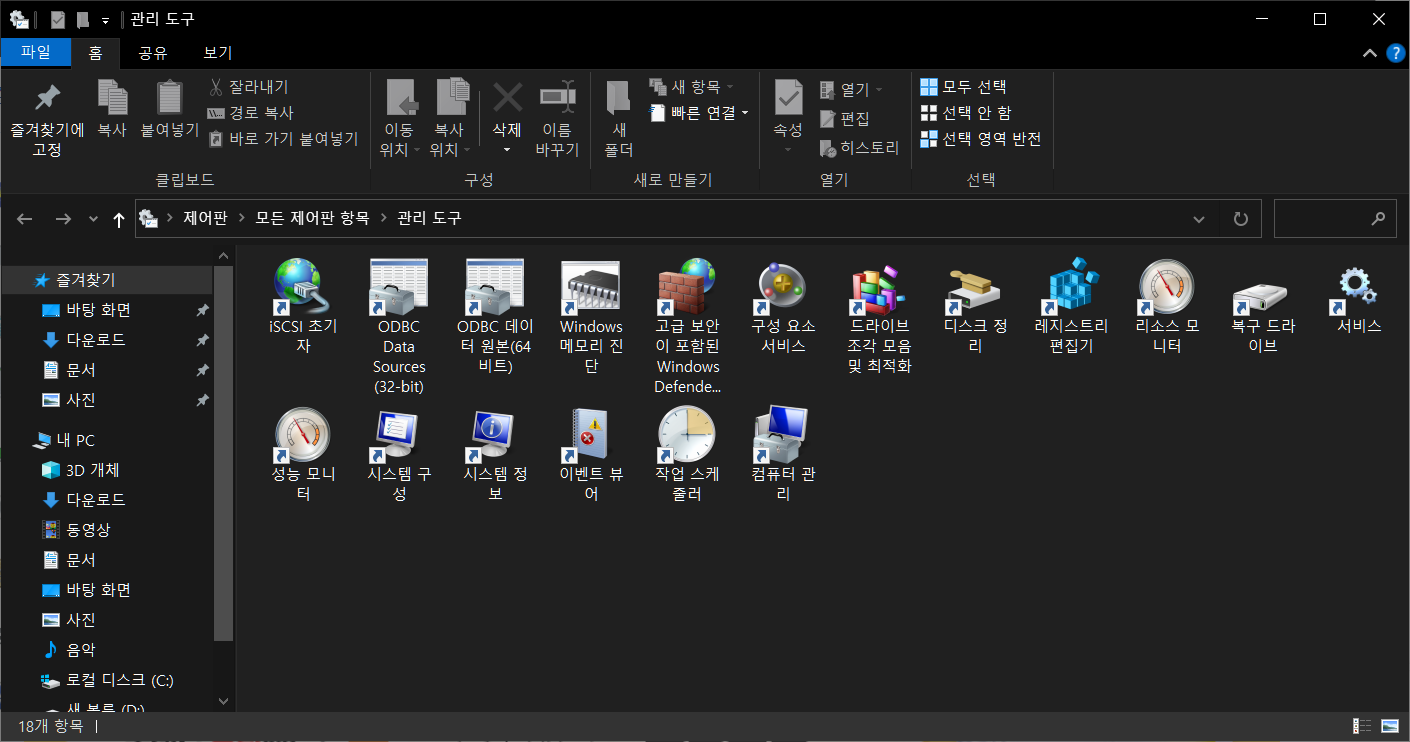Select ODBC Data Sources (32-bit) icon
Screen dimensions: 1410x742
click(399, 286)
